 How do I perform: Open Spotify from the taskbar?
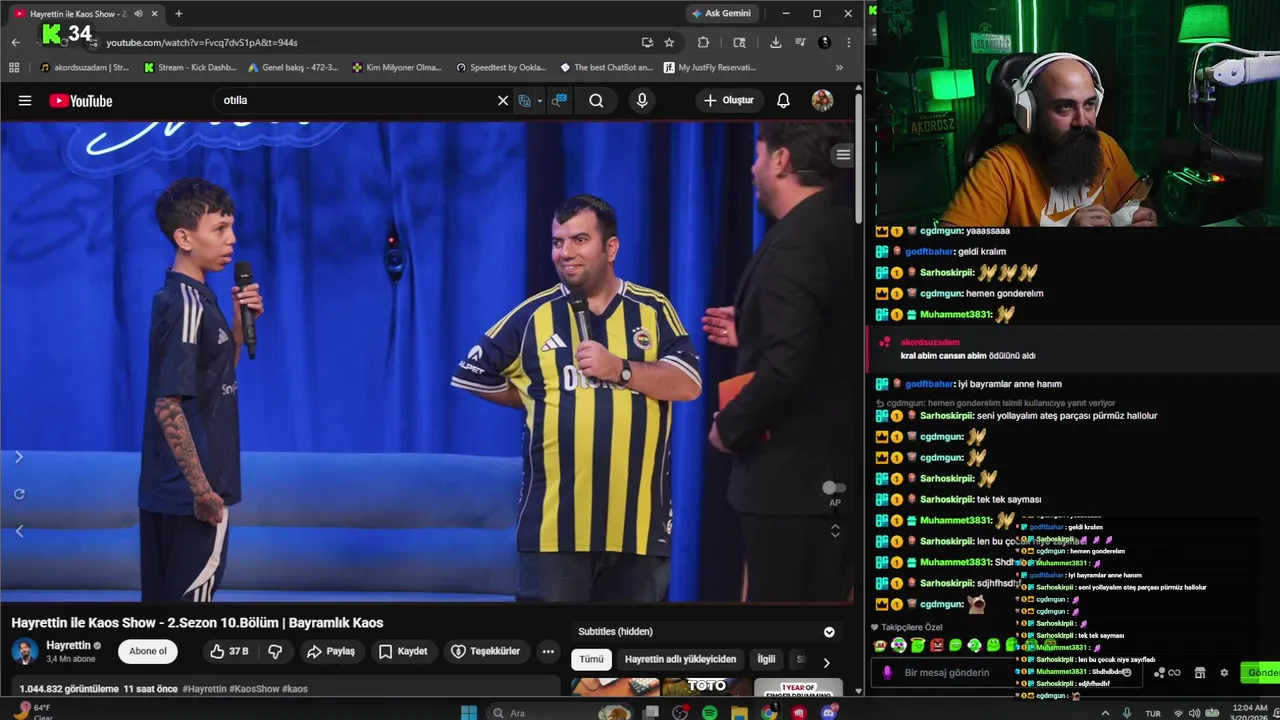pyautogui.click(x=709, y=713)
